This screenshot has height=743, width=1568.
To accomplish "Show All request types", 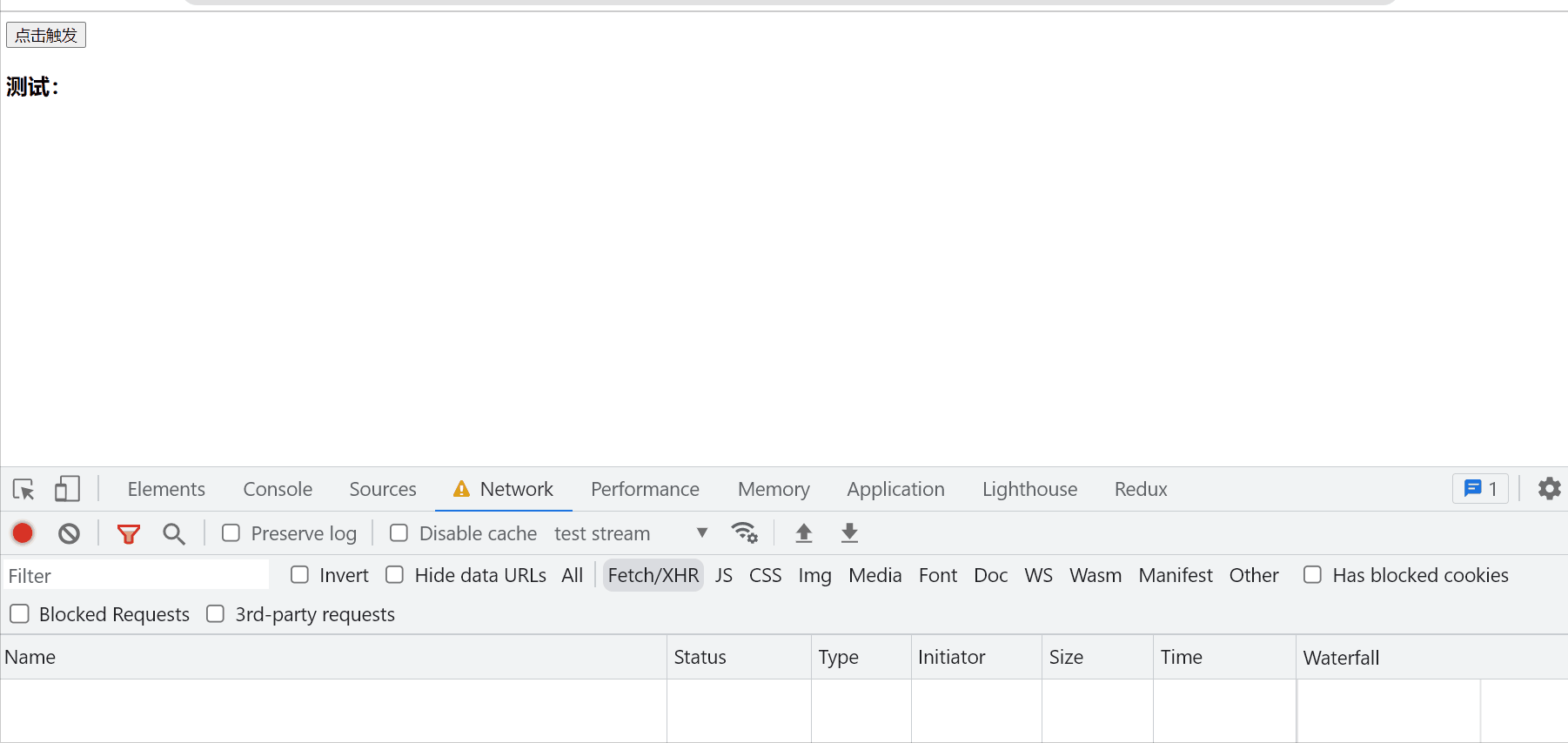I will [572, 575].
